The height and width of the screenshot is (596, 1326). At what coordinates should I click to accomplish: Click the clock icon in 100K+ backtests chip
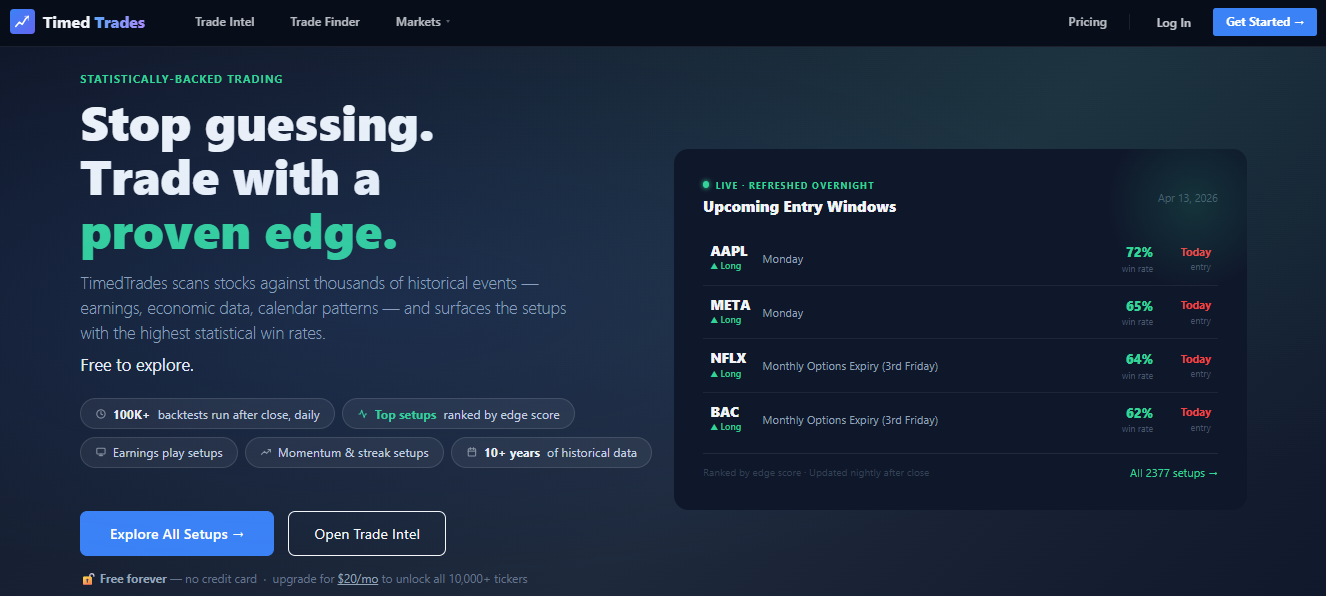click(101, 414)
